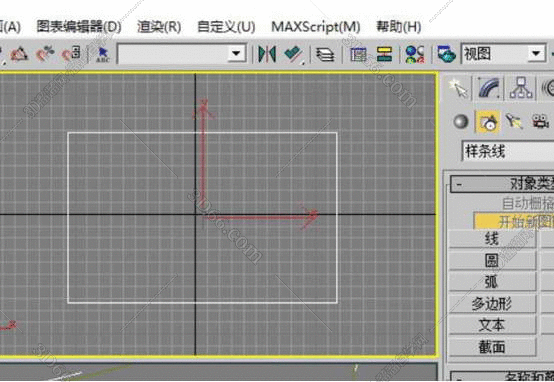
Task: Click the 线 (Line) button
Action: click(x=492, y=239)
